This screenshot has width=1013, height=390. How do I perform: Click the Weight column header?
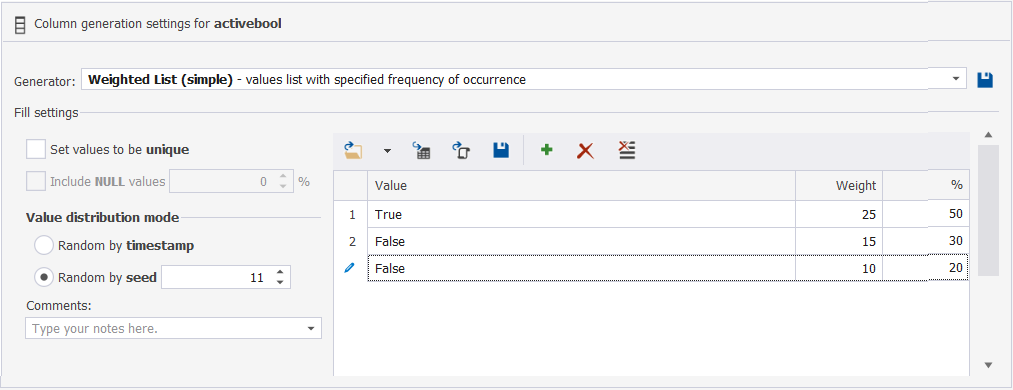coord(839,185)
